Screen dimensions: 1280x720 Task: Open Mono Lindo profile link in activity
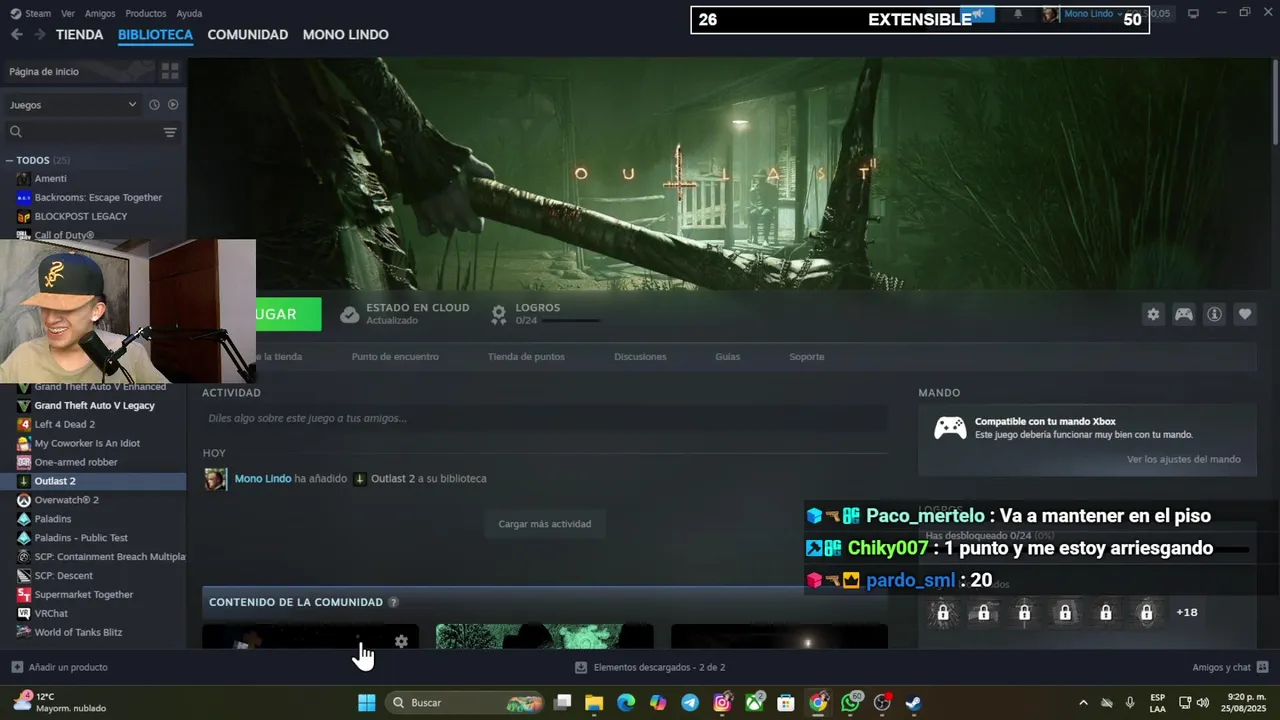pyautogui.click(x=263, y=479)
